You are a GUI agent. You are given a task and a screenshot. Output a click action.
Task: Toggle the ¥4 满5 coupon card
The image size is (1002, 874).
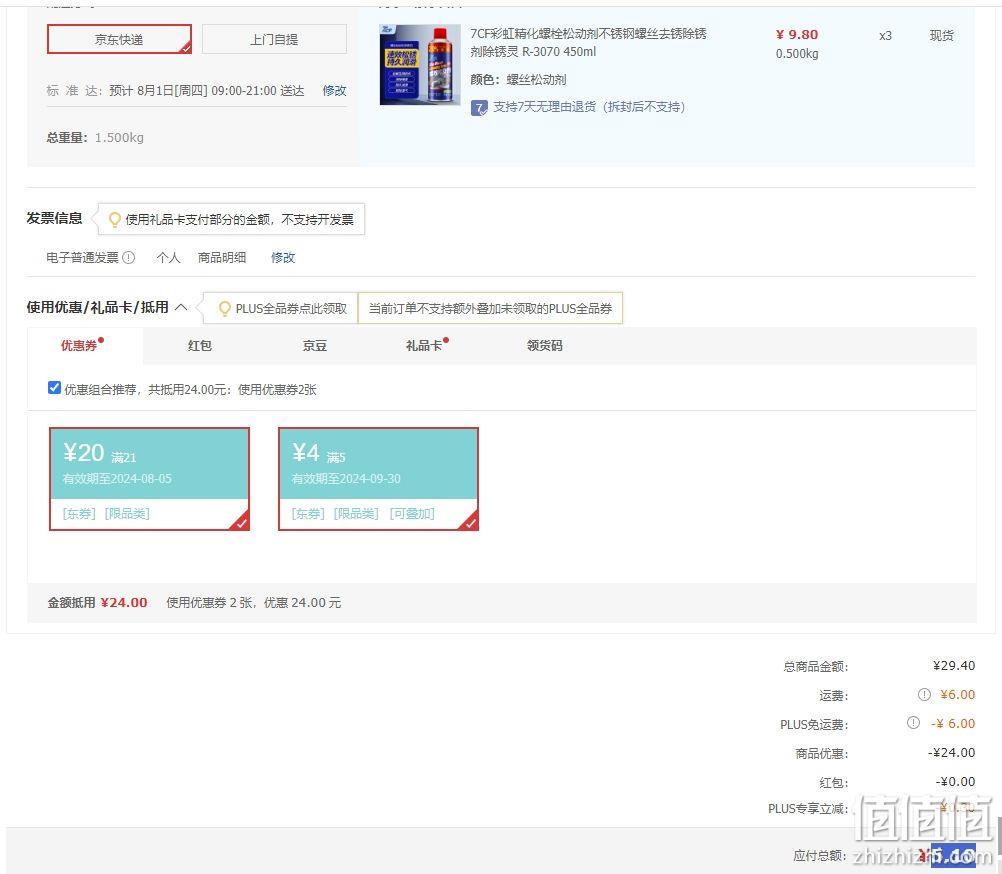point(378,479)
